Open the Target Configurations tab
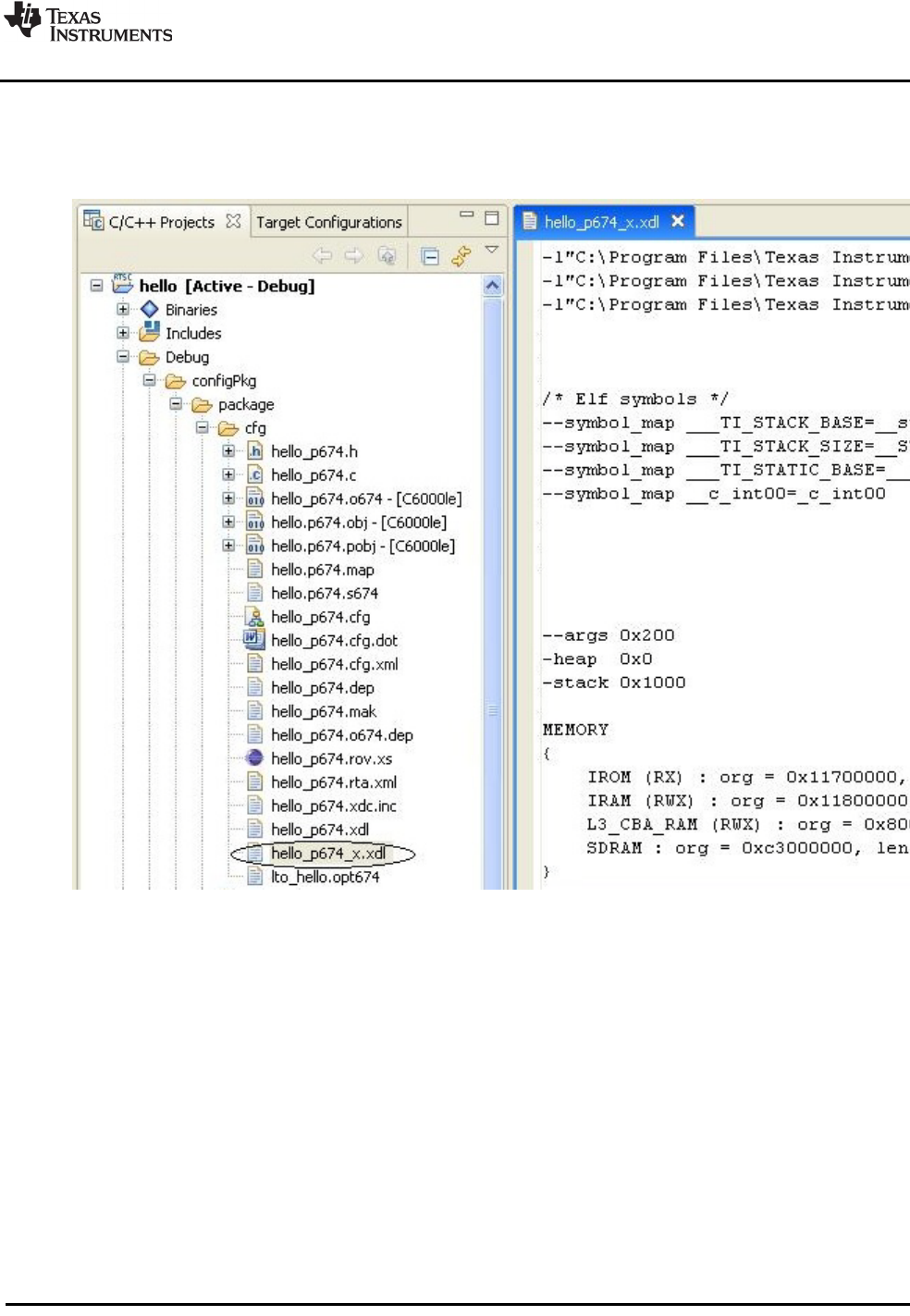Viewport: 910px width, 1316px height. click(328, 222)
